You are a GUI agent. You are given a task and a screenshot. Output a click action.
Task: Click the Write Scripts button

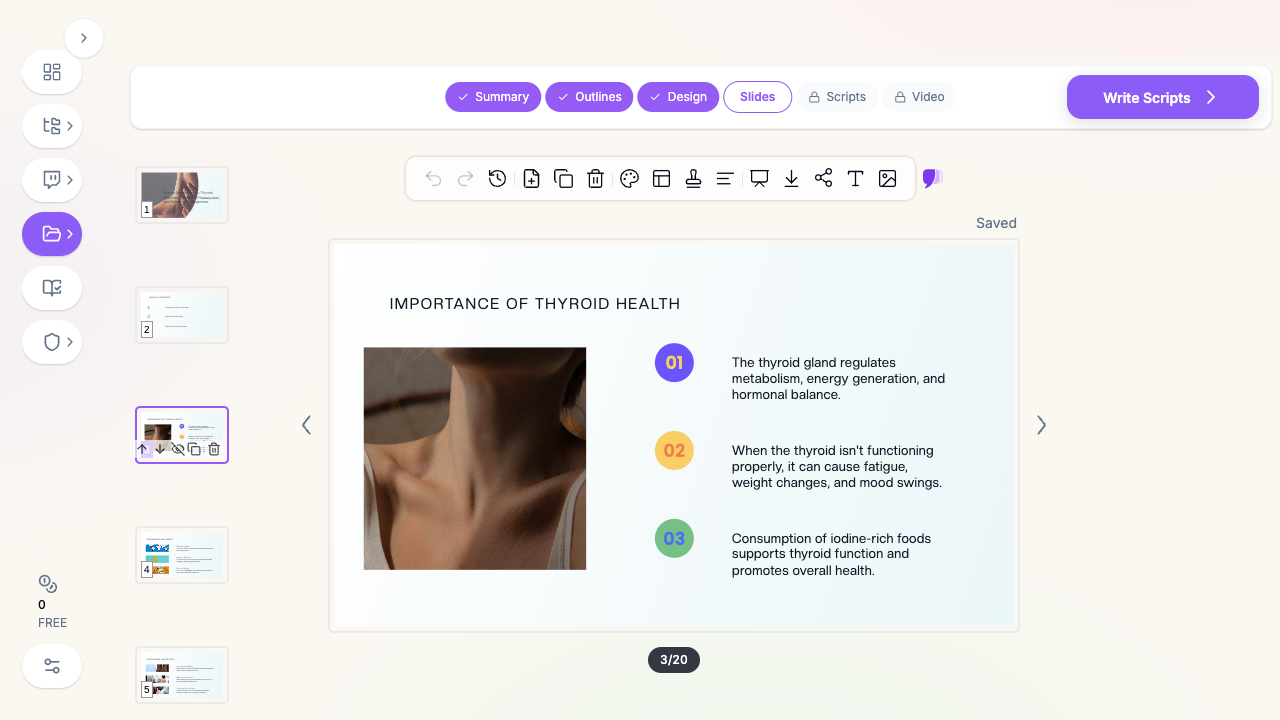[1163, 97]
